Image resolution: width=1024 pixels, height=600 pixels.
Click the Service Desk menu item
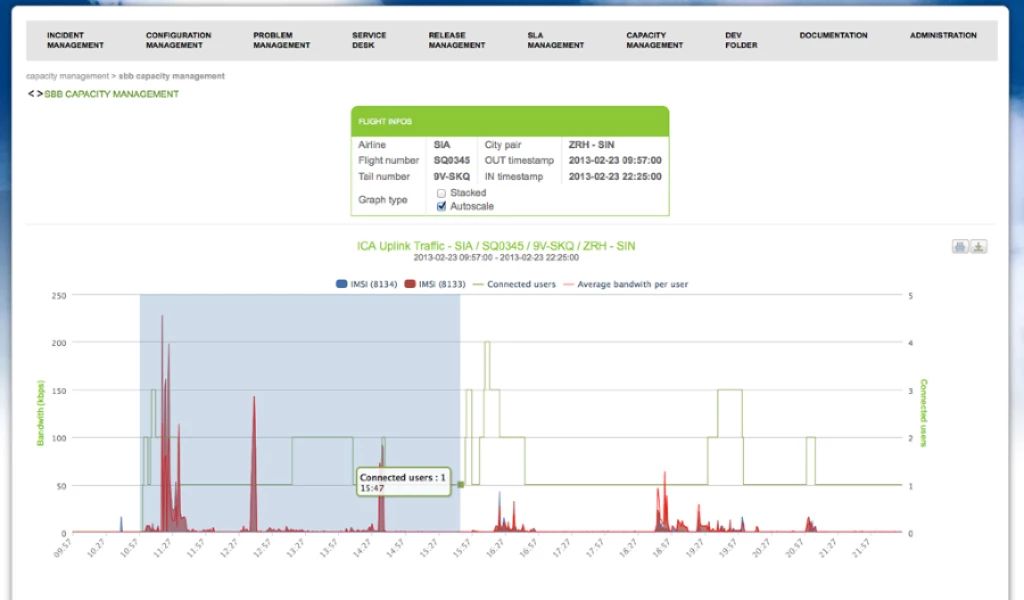click(x=369, y=40)
